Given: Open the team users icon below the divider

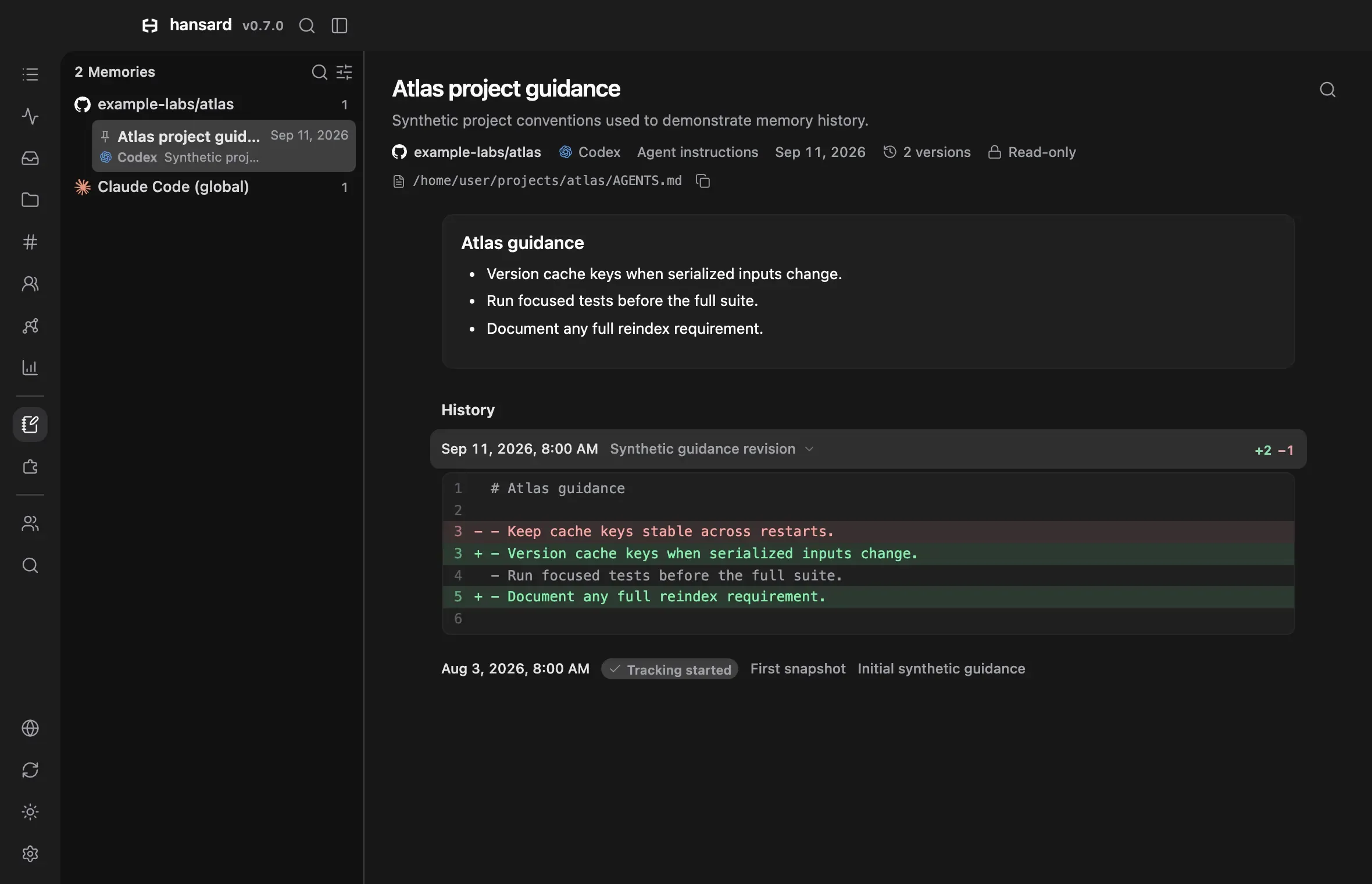Looking at the screenshot, I should pos(30,523).
